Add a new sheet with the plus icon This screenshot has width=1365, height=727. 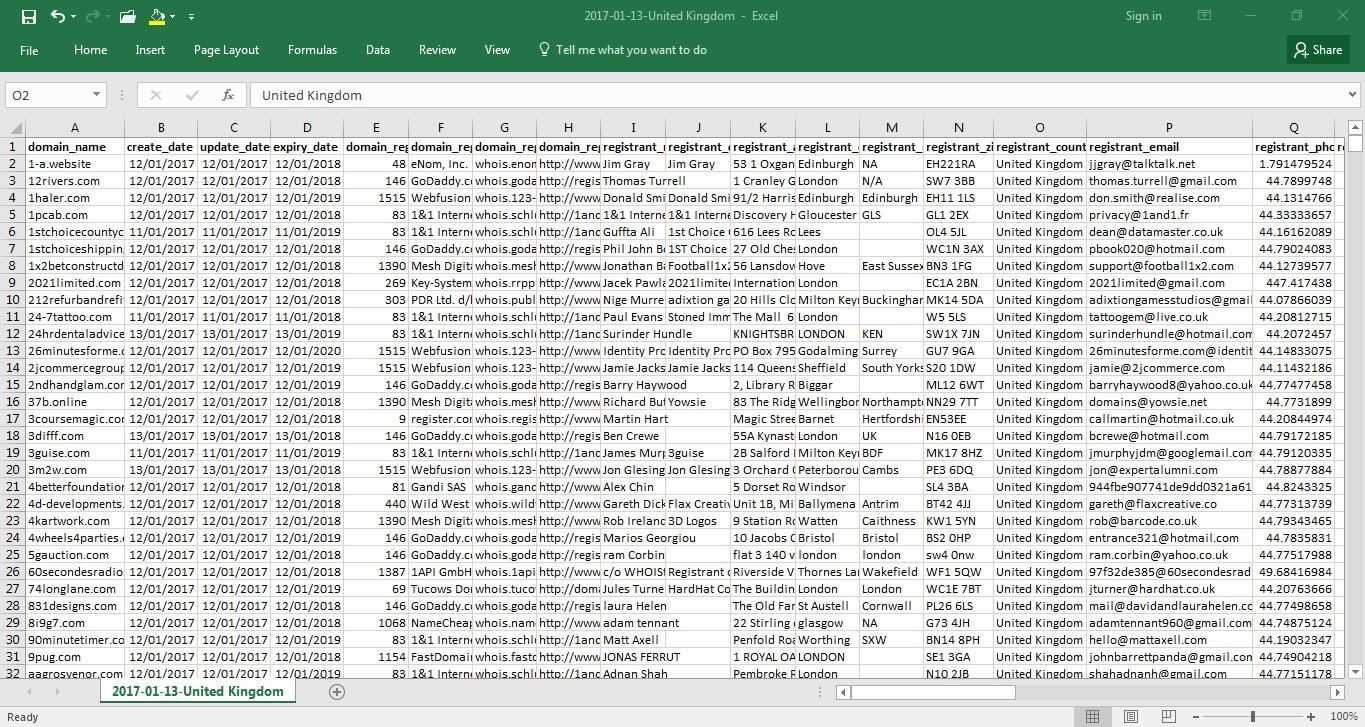(x=337, y=692)
